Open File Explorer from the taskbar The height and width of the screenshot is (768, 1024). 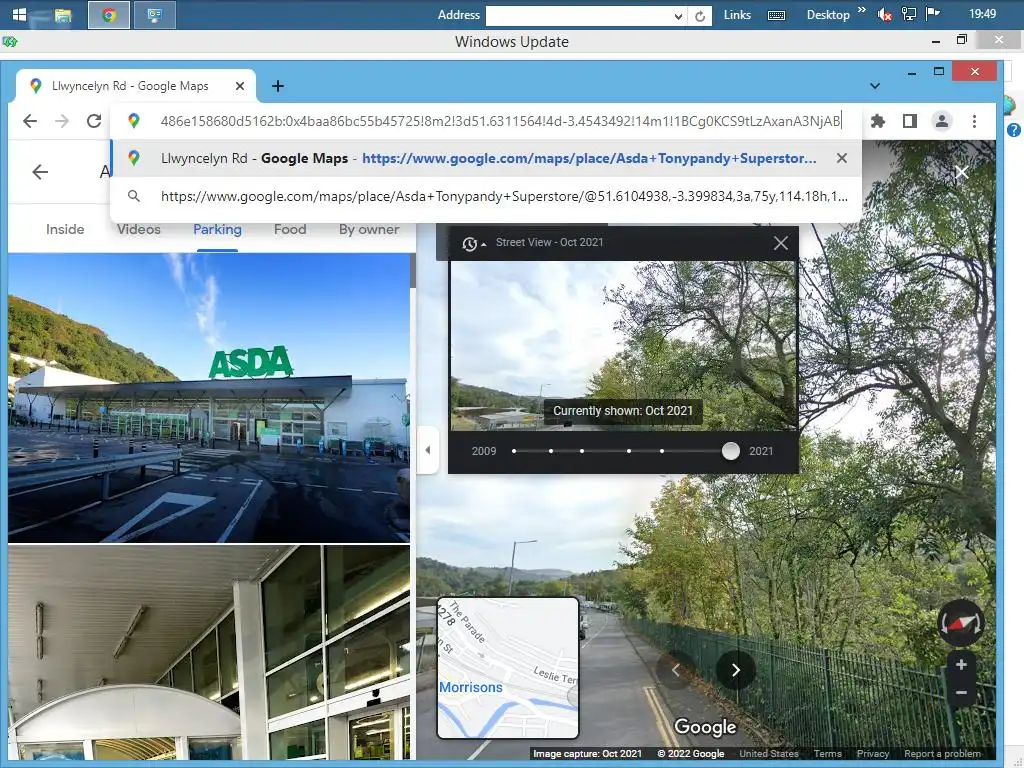point(63,15)
